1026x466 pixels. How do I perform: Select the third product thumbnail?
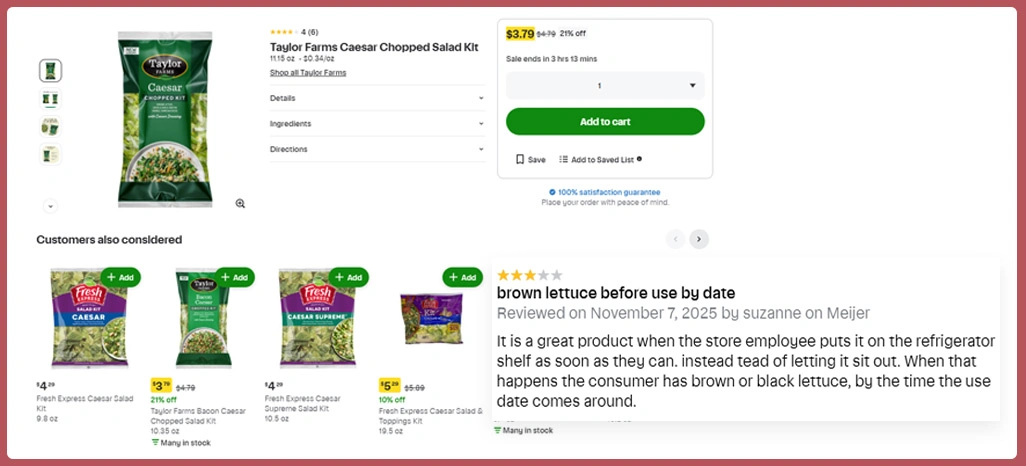tap(50, 126)
